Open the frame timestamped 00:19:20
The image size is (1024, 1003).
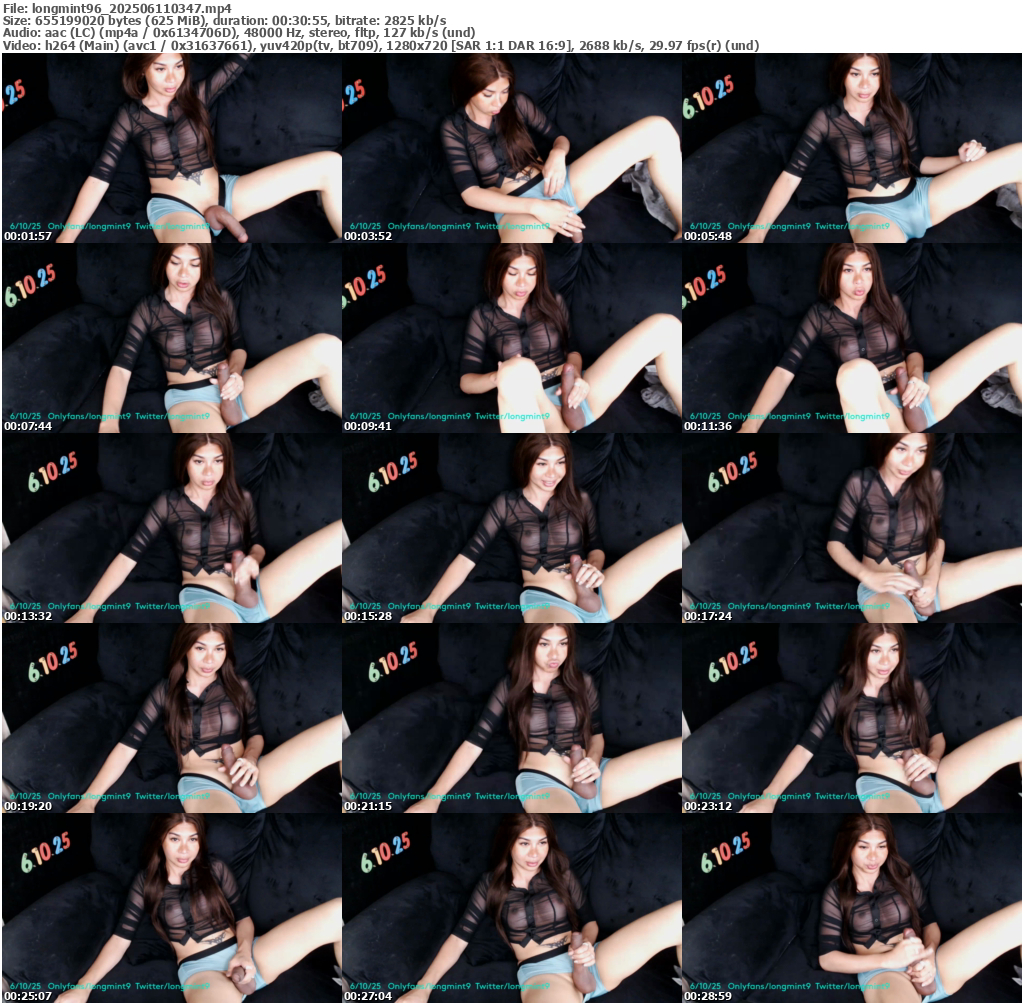171,718
